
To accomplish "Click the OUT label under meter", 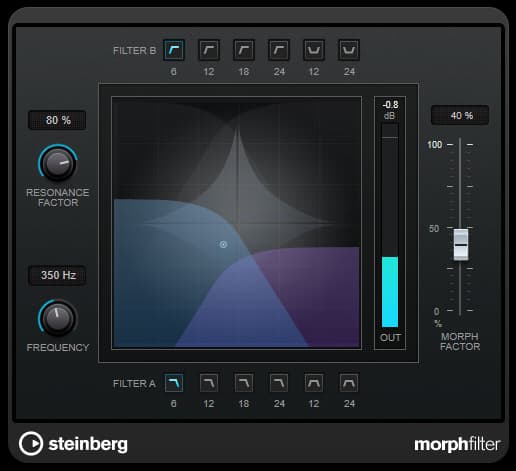I will coord(390,338).
